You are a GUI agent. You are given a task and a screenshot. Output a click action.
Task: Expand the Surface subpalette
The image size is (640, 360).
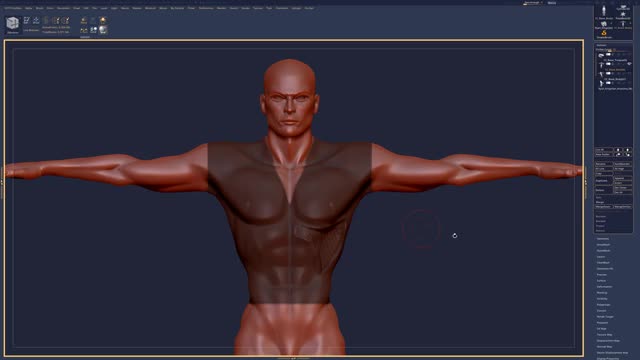point(601,281)
